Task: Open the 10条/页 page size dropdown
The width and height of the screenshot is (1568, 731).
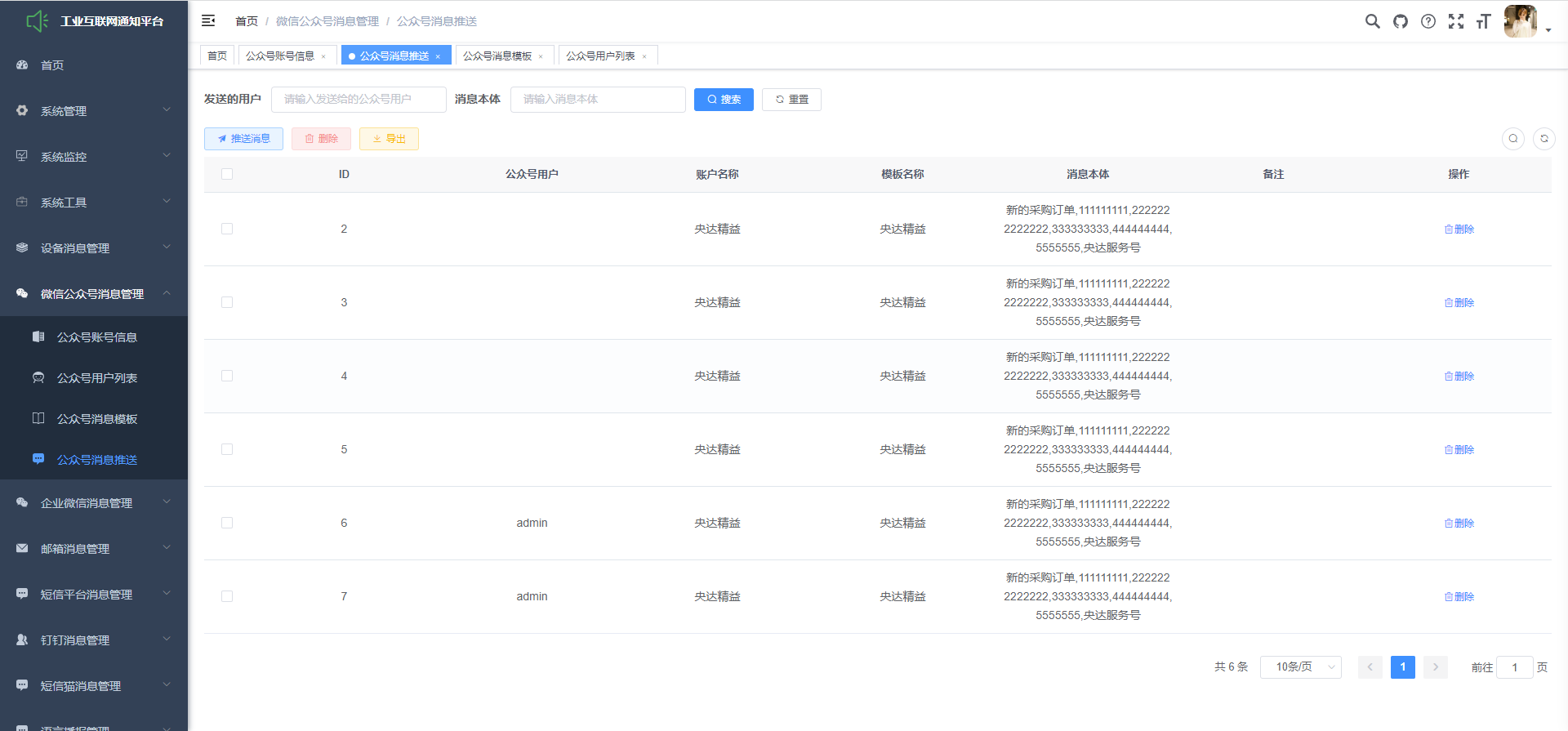Action: tap(1301, 667)
